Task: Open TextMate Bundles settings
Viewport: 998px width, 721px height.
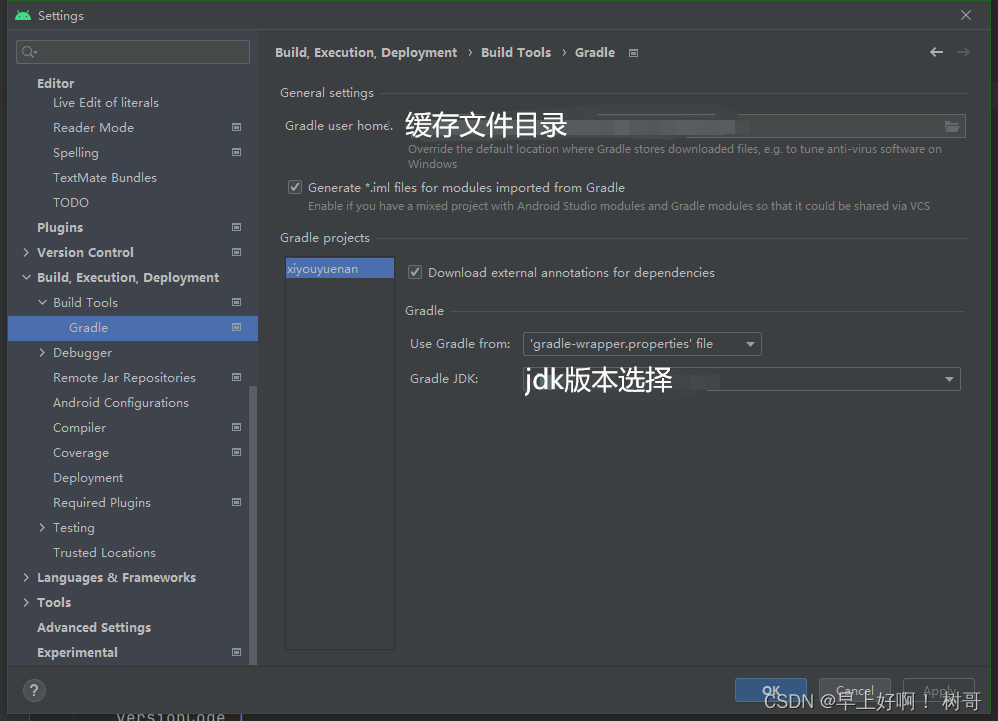Action: [x=105, y=178]
